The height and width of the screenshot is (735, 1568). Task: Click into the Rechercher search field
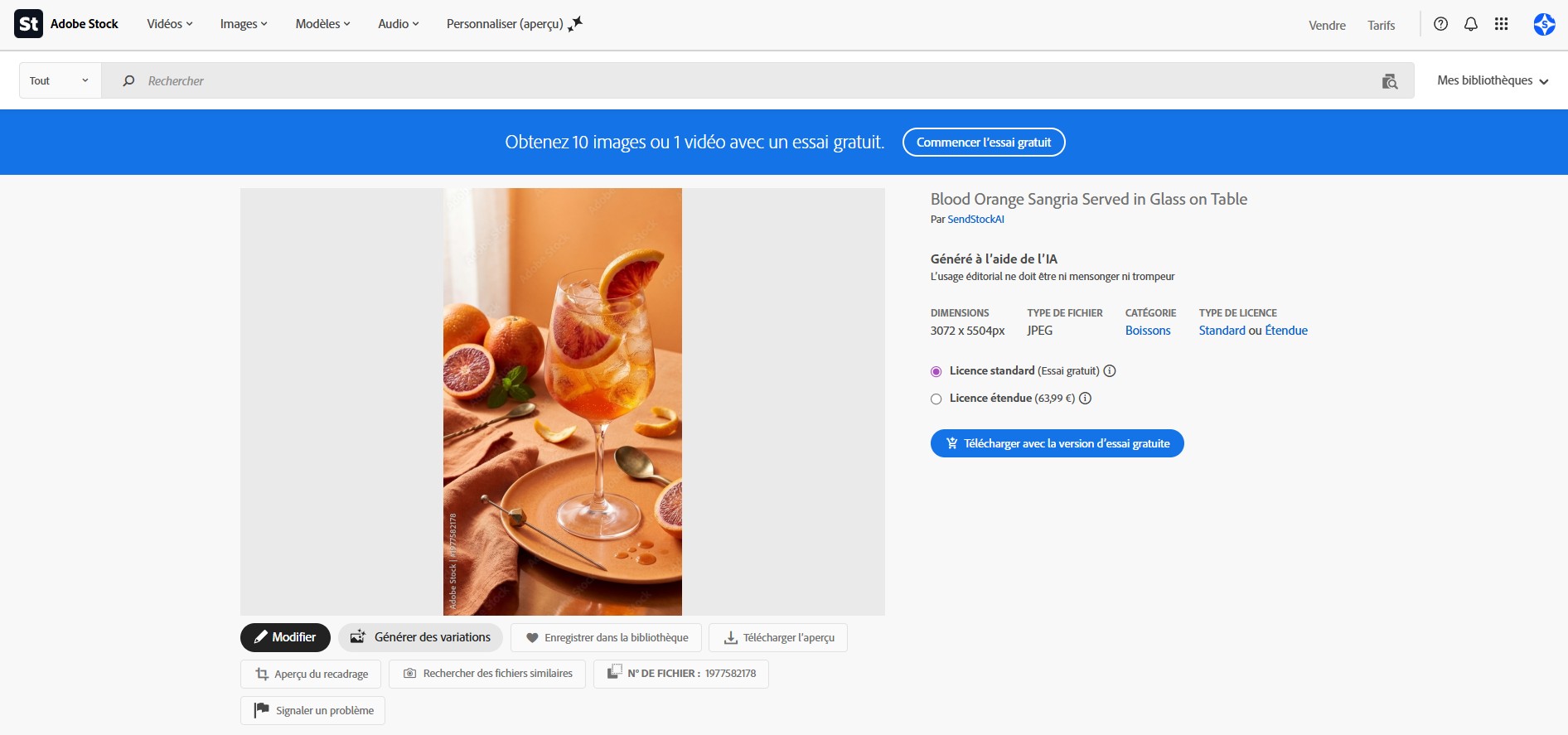757,80
